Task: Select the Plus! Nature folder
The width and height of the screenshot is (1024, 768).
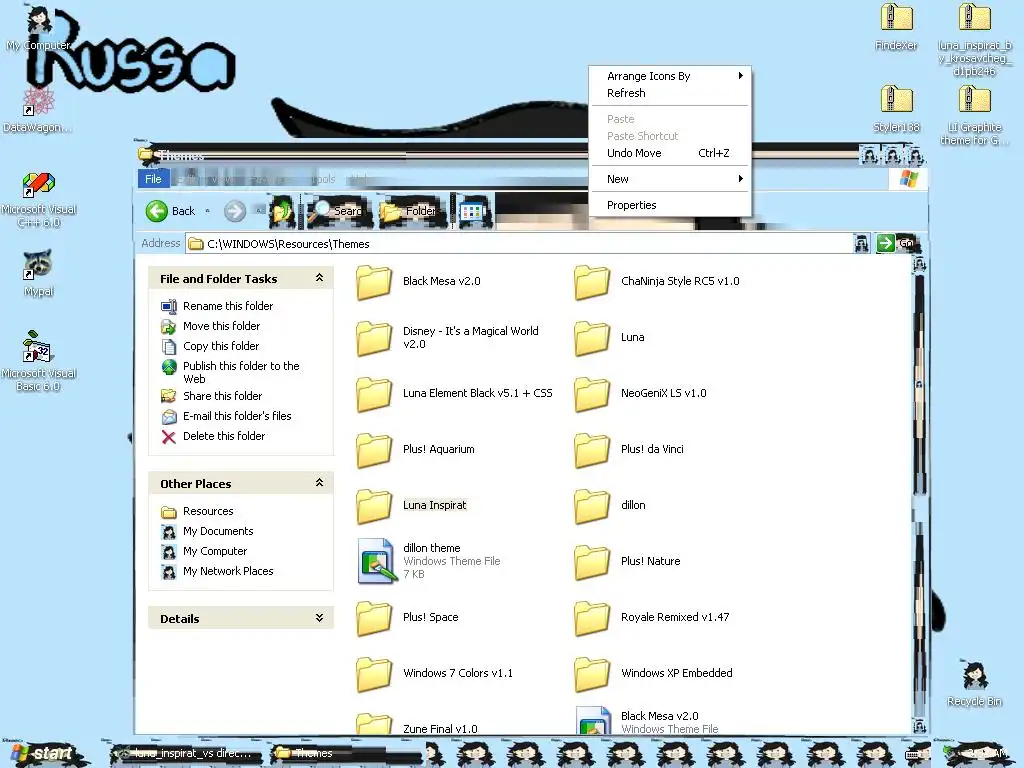Action: click(x=627, y=561)
